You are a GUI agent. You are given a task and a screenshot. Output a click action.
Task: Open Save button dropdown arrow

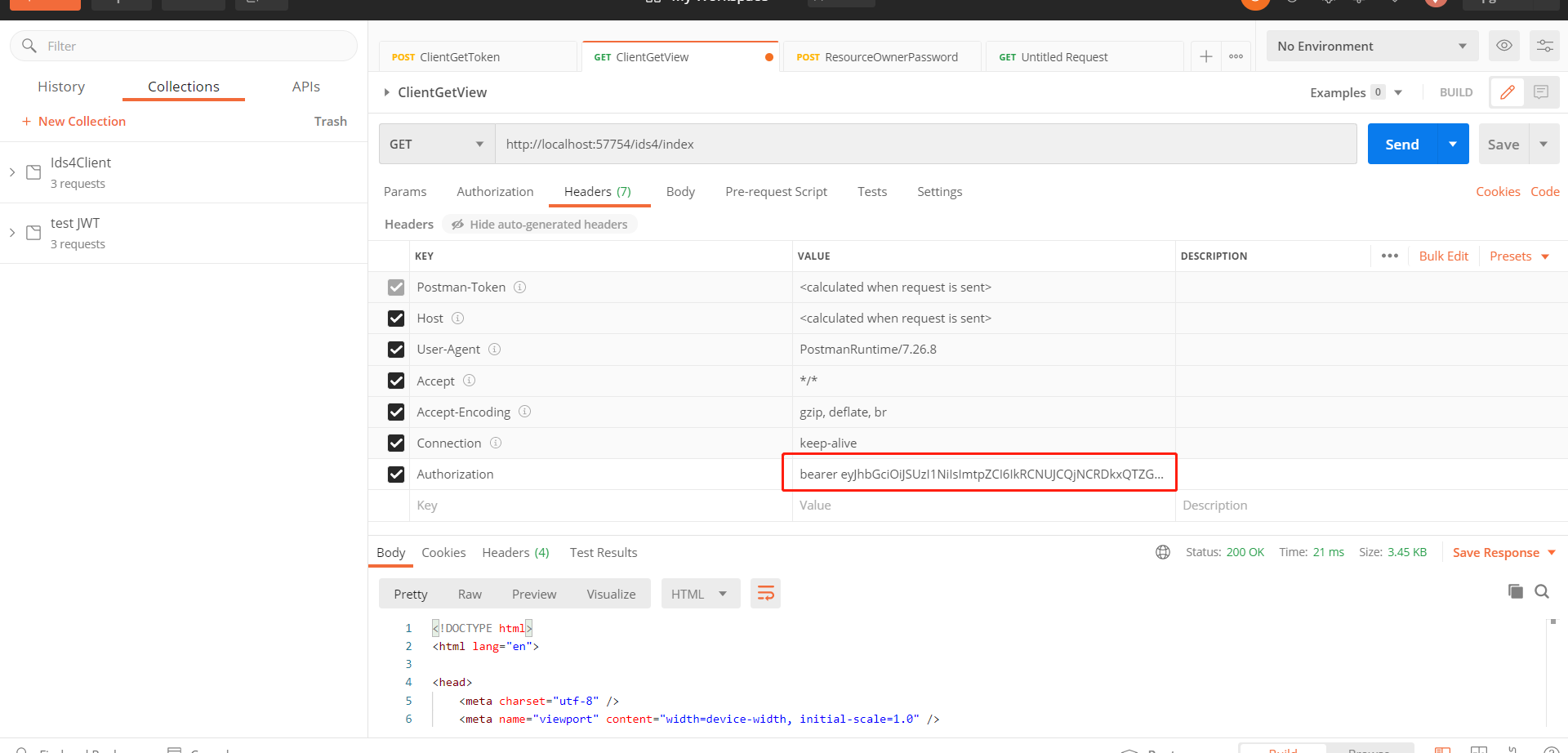coord(1543,144)
